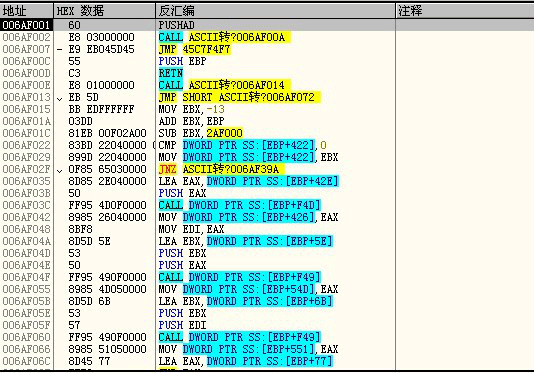The image size is (534, 373).
Task: Click MOV [EBP+551],EAX instruction
Action: coord(248,349)
